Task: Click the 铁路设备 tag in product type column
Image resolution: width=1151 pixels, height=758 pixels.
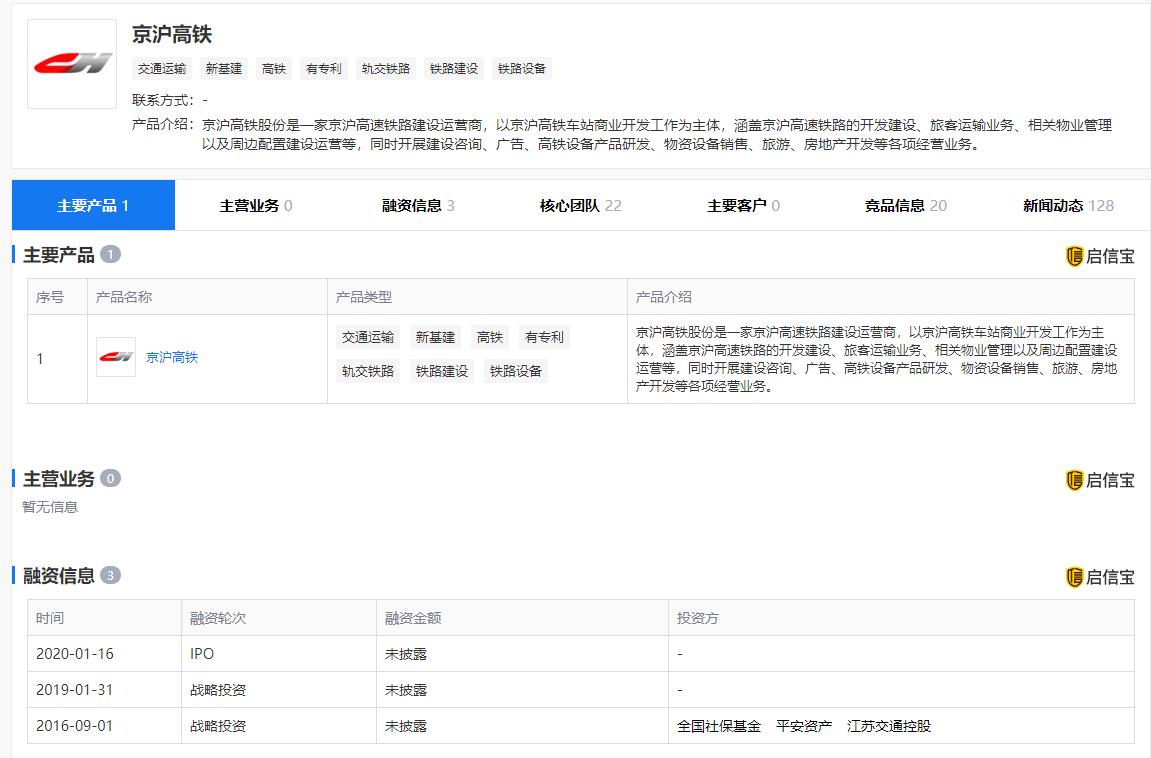Action: coord(516,371)
